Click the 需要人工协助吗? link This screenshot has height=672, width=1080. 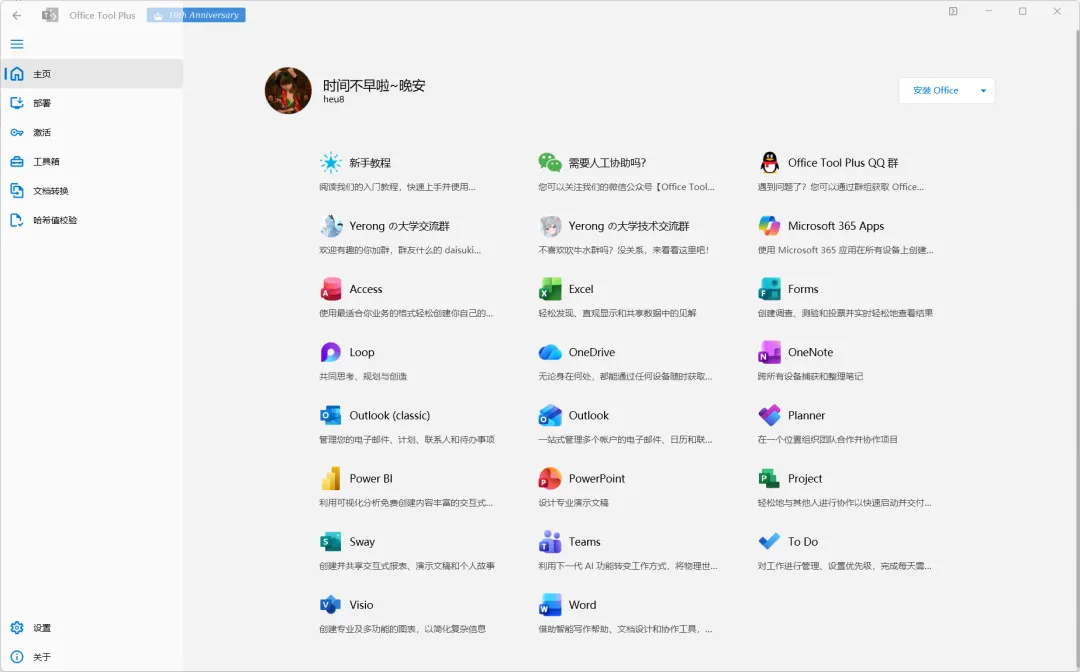coord(608,163)
